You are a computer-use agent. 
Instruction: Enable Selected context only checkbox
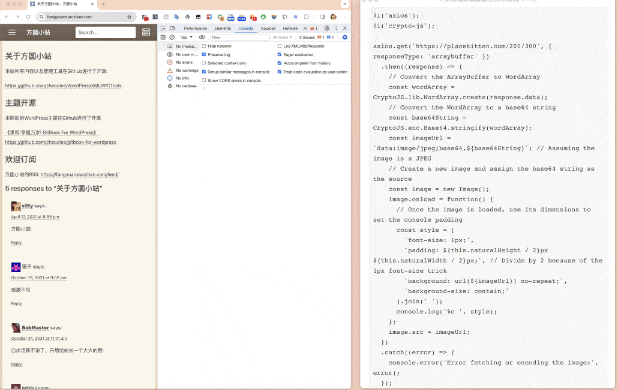pos(204,63)
